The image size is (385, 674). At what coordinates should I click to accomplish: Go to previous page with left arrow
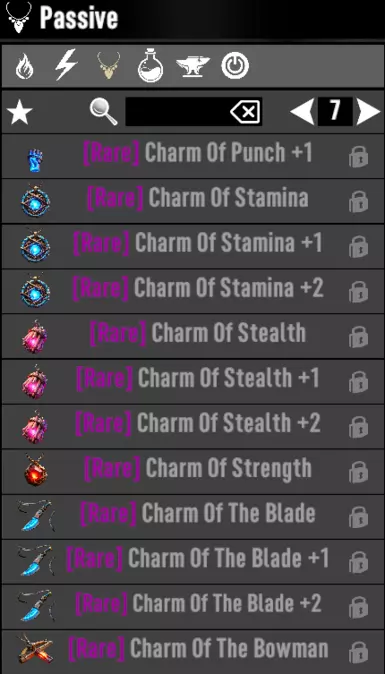click(302, 111)
